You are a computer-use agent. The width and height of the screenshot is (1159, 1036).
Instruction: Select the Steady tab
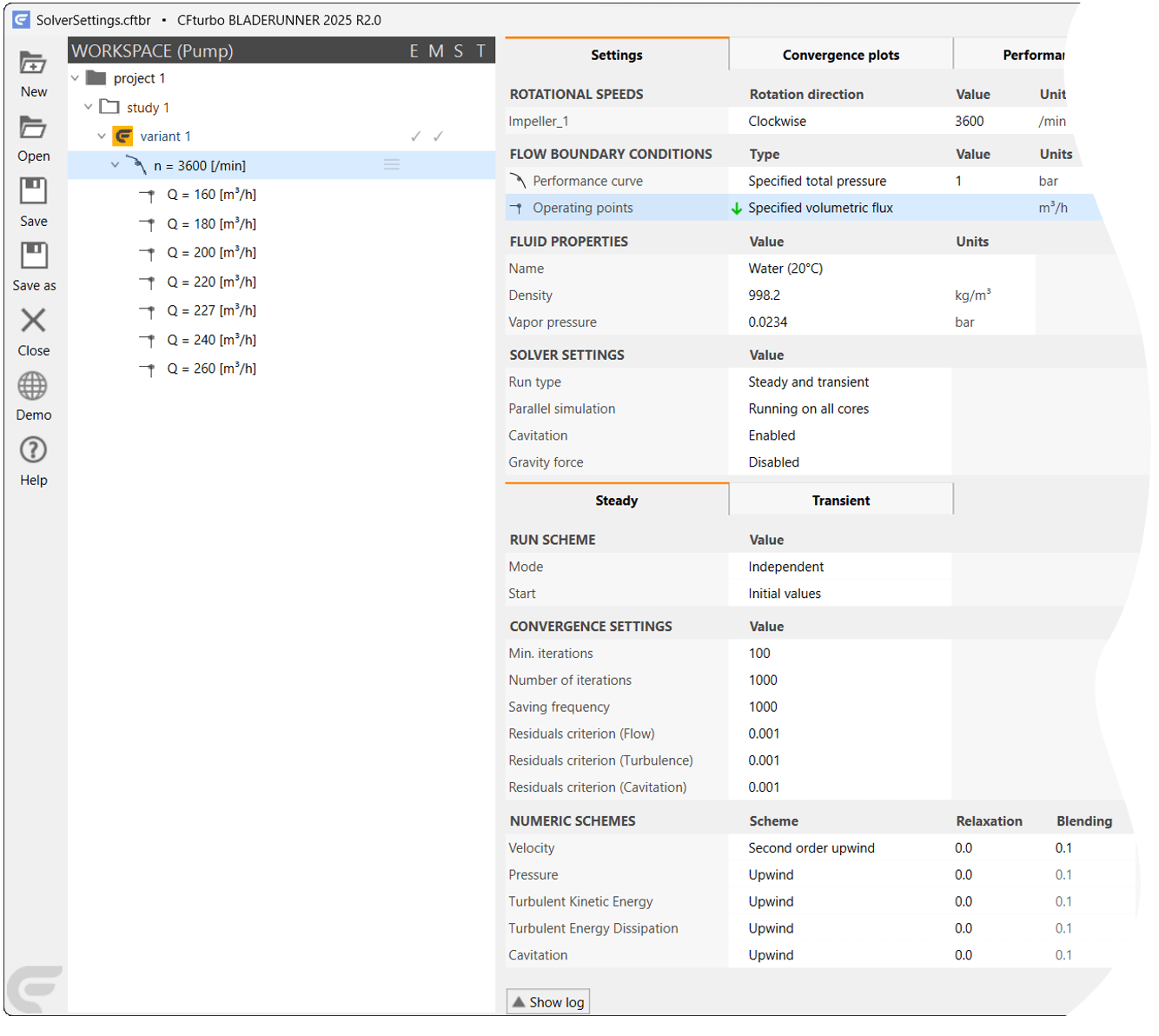[x=617, y=501]
